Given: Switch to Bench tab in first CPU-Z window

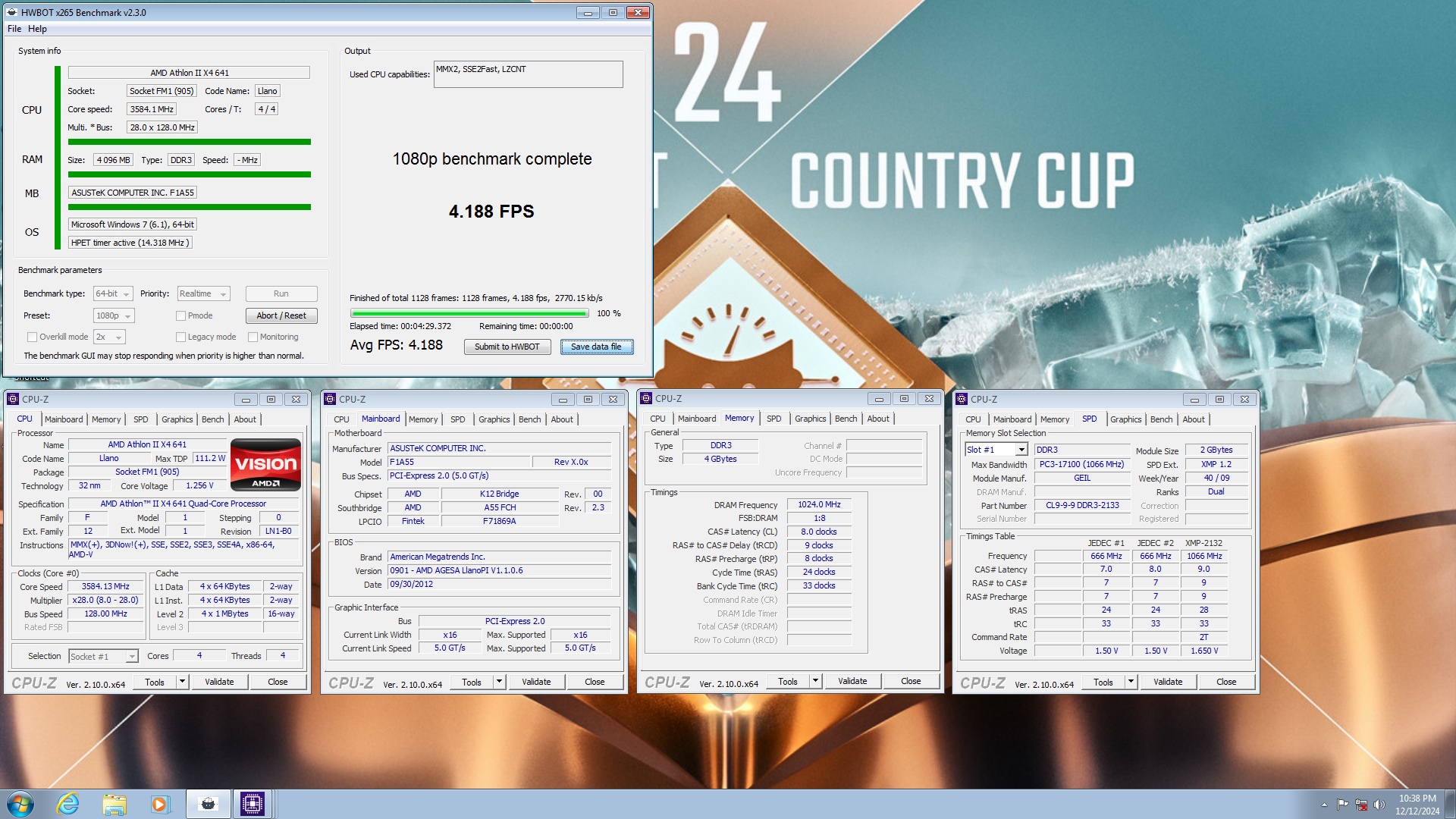Looking at the screenshot, I should point(213,419).
